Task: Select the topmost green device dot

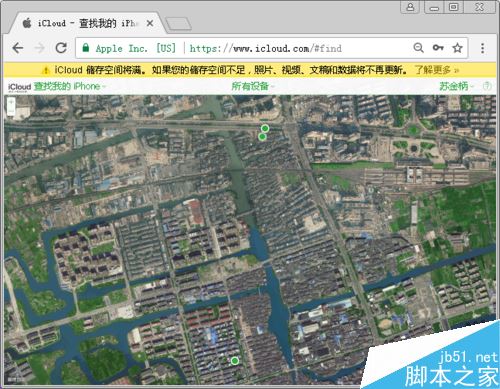Action: coord(265,128)
